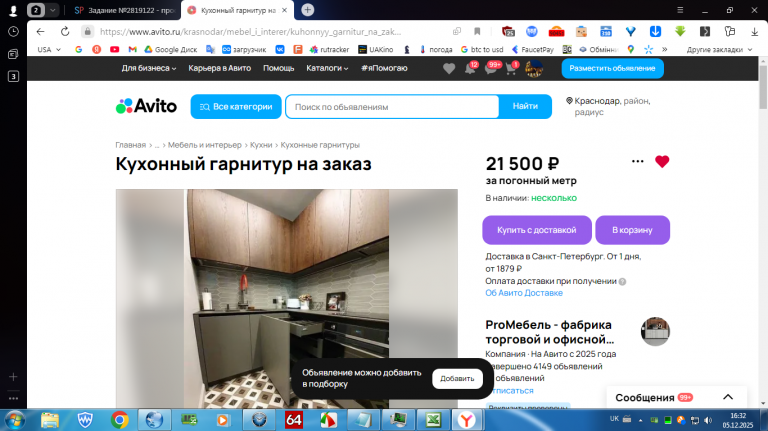This screenshot has width=768, height=431.
Task: Expand the Каталоги dropdown menu
Action: pyautogui.click(x=327, y=69)
